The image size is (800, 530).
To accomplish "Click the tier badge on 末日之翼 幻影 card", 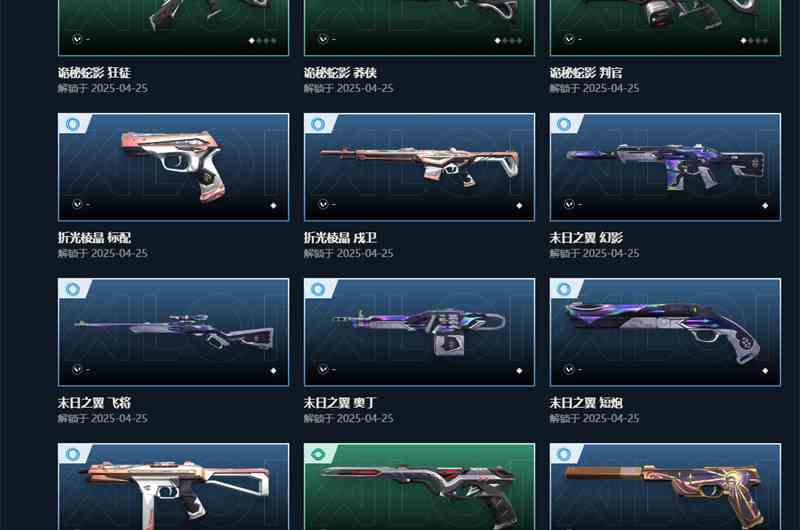I will [x=564, y=124].
